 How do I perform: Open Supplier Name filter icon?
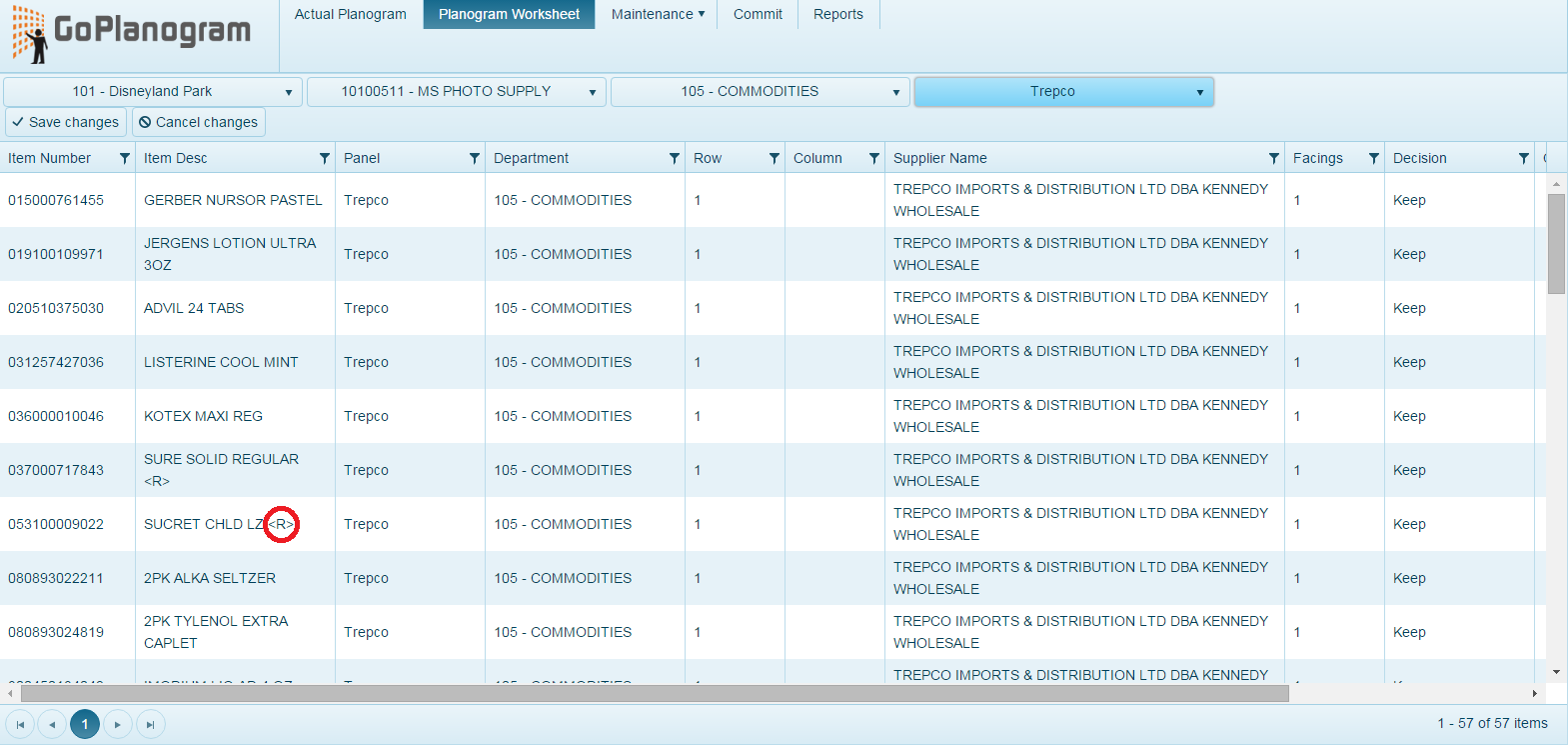tap(1273, 158)
